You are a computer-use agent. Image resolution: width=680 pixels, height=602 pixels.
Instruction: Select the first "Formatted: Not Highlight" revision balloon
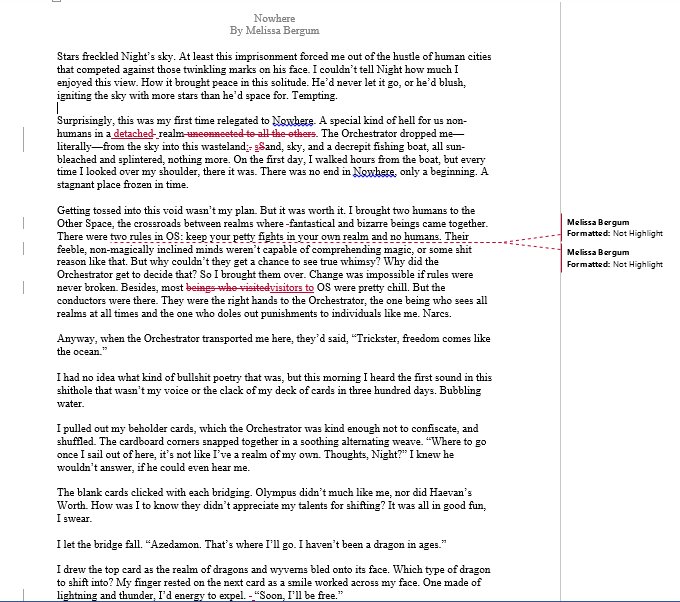tap(615, 228)
